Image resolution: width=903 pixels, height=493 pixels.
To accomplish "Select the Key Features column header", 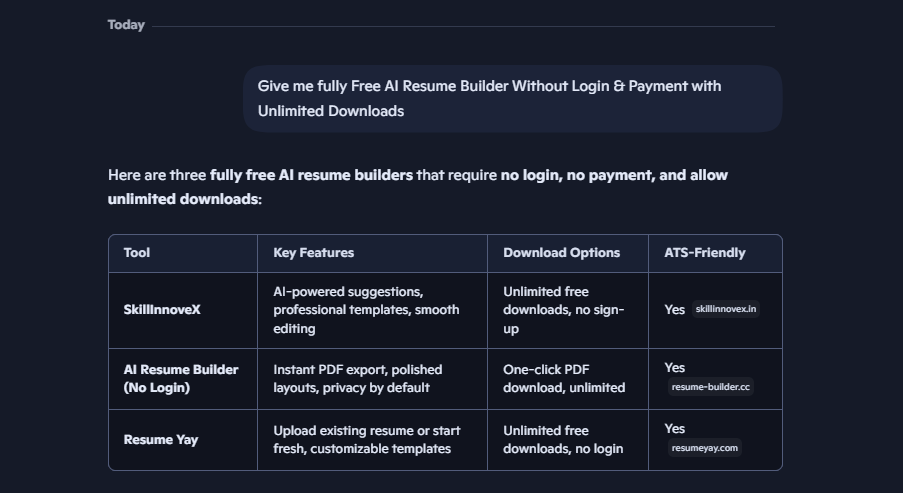I will click(313, 253).
